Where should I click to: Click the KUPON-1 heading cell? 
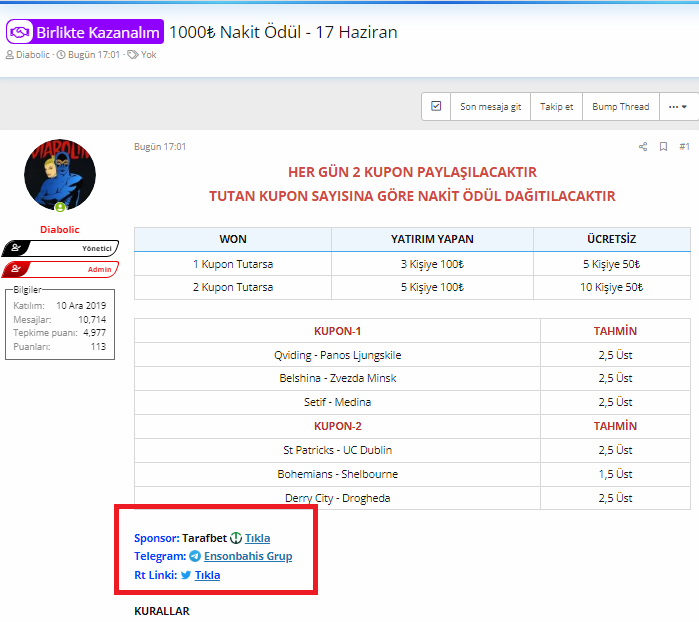[x=337, y=331]
